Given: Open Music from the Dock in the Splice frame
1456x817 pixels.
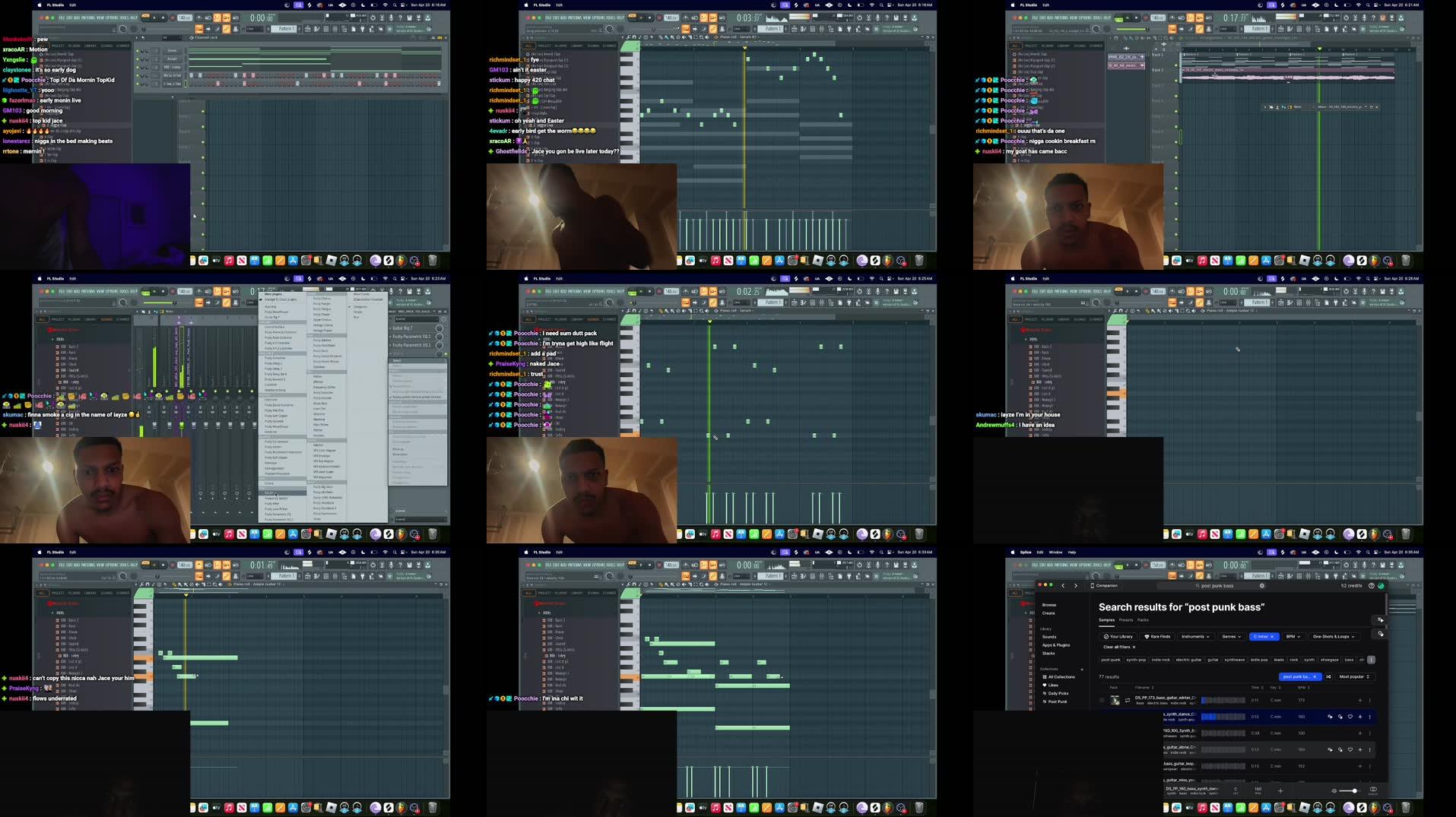Looking at the screenshot, I should 1202,808.
